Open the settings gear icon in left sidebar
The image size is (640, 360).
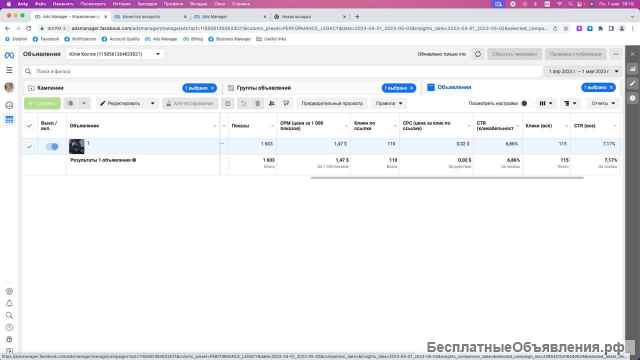(9, 291)
